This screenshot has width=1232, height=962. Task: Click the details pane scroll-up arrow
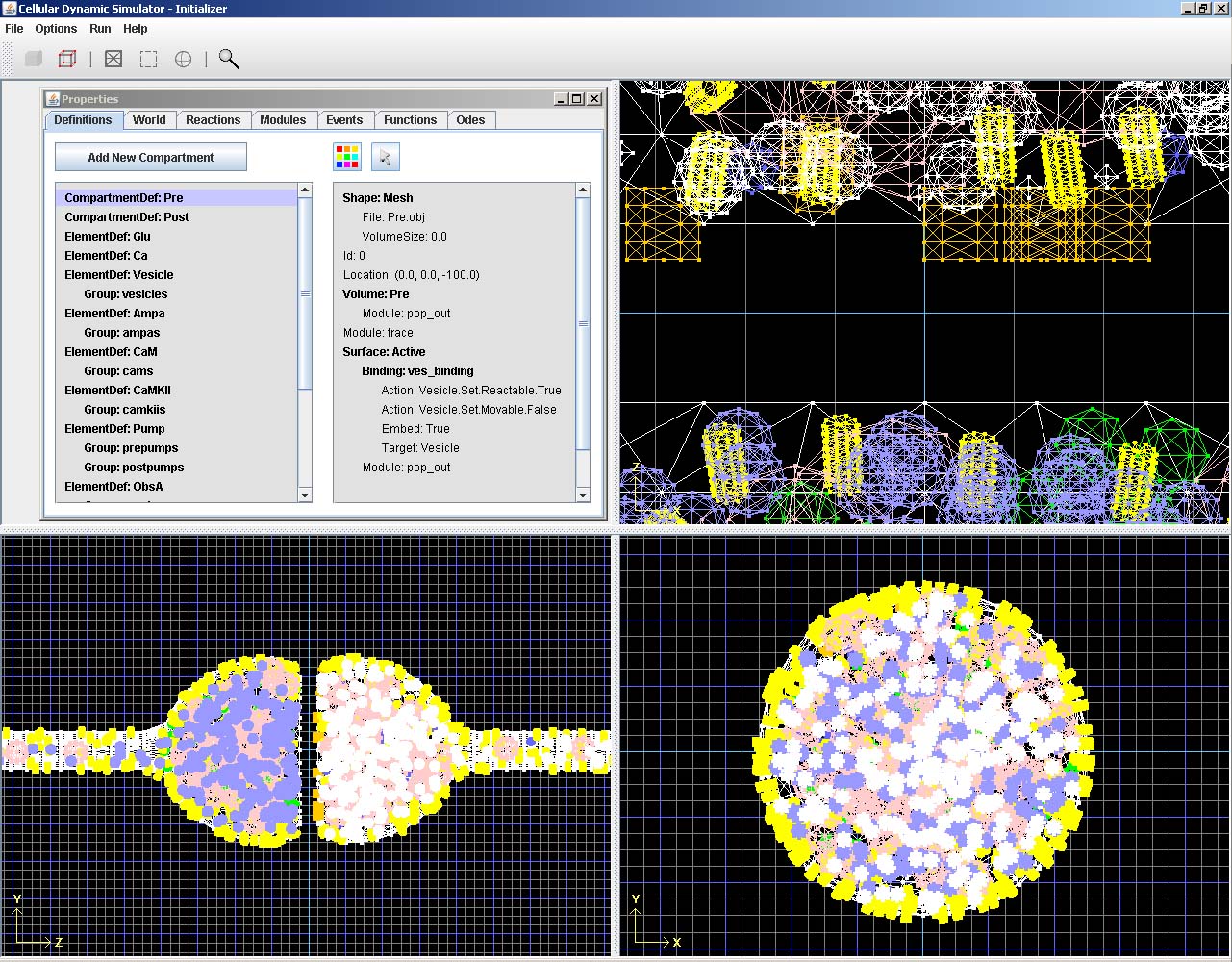582,190
